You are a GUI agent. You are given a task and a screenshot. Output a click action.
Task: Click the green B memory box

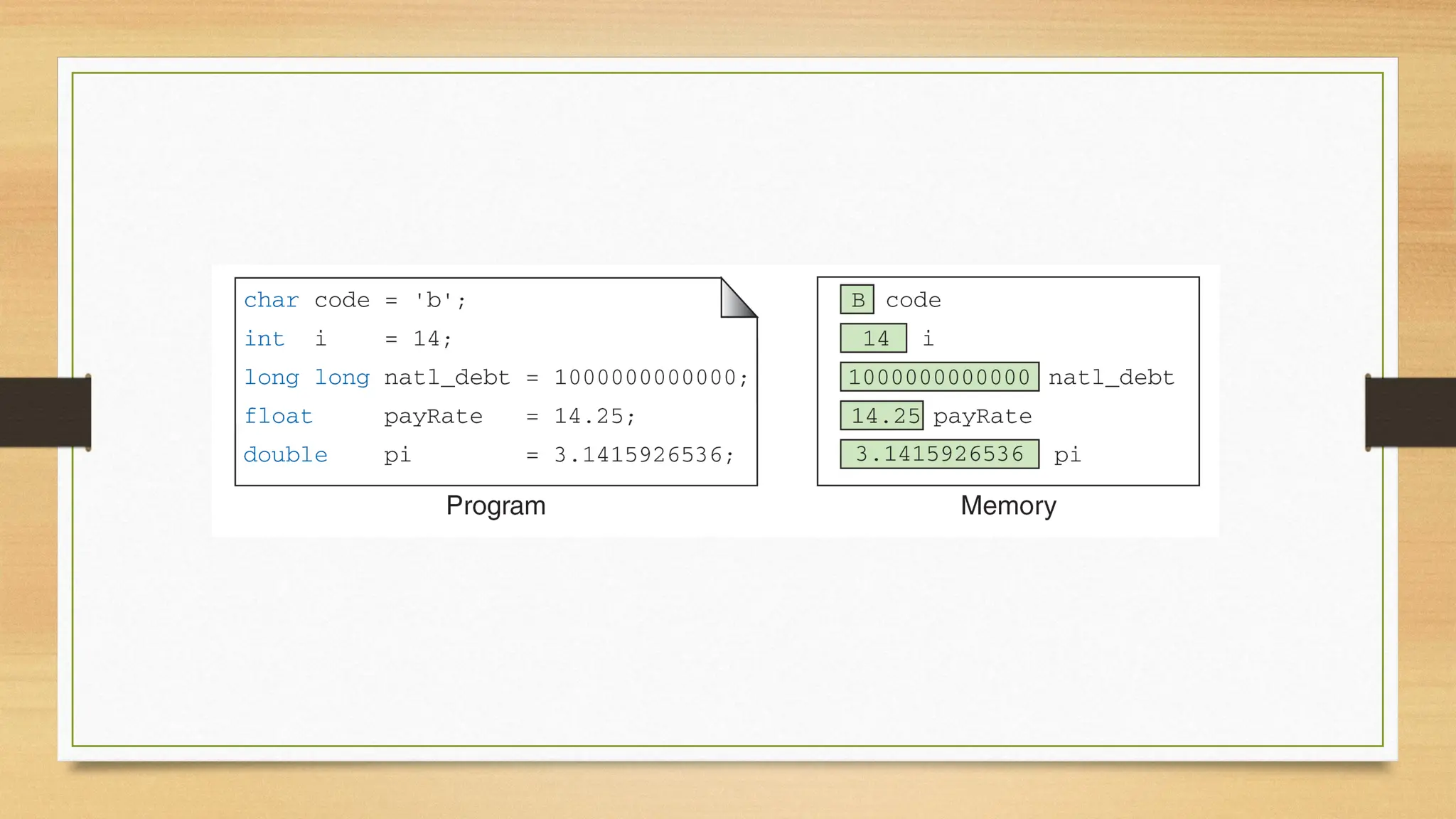pyautogui.click(x=857, y=299)
